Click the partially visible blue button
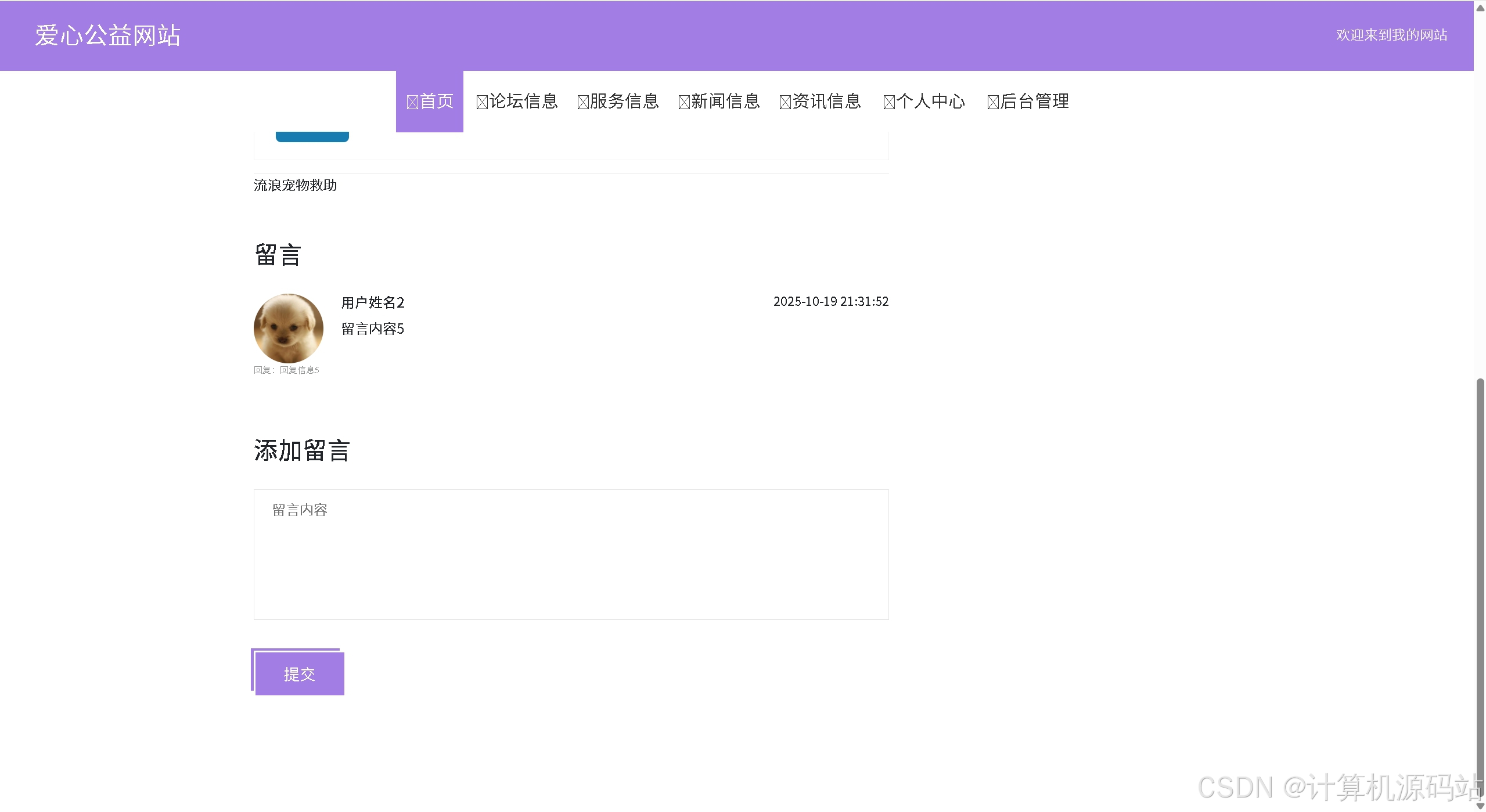 point(312,137)
